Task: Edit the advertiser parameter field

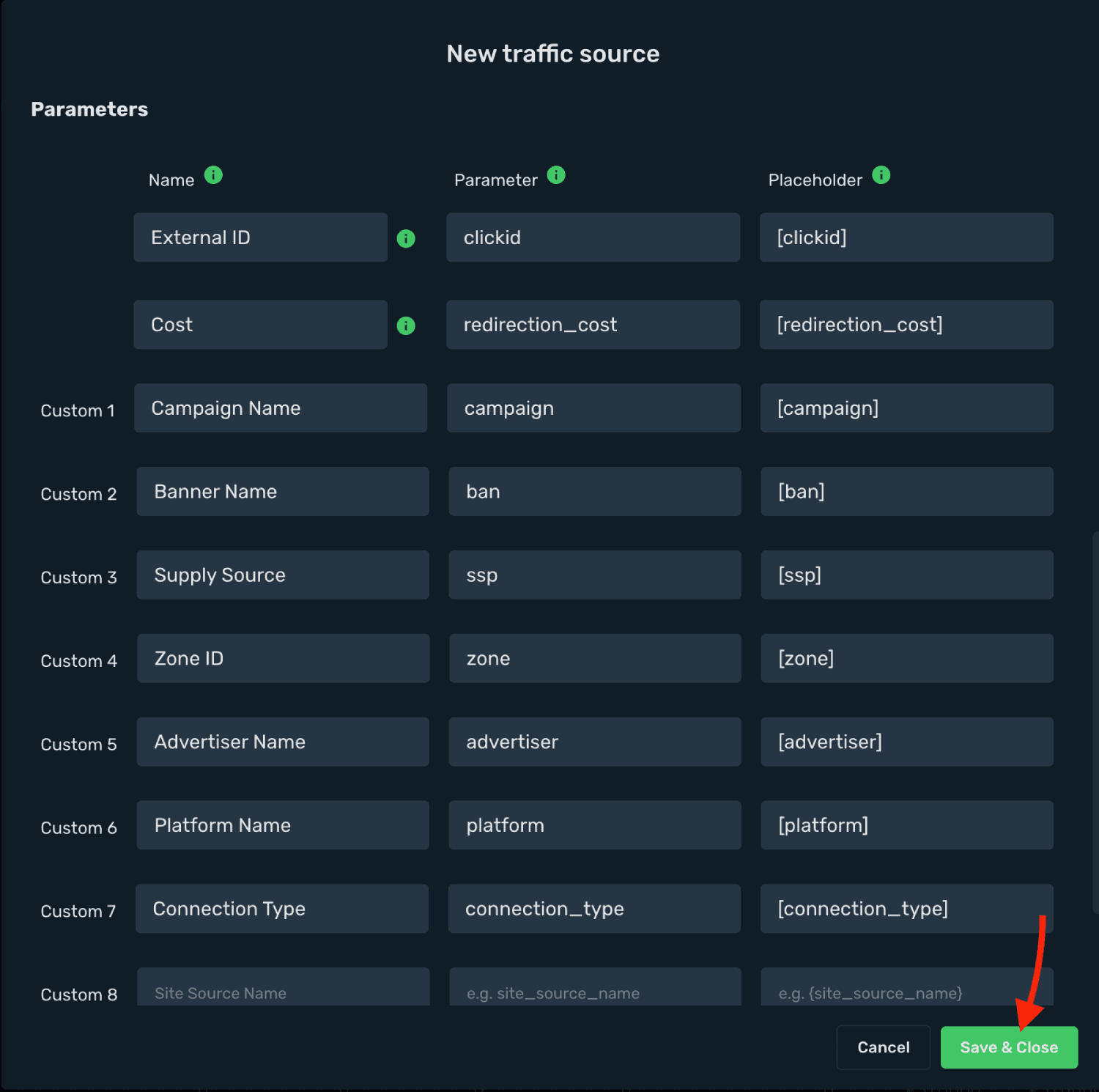Action: [595, 742]
